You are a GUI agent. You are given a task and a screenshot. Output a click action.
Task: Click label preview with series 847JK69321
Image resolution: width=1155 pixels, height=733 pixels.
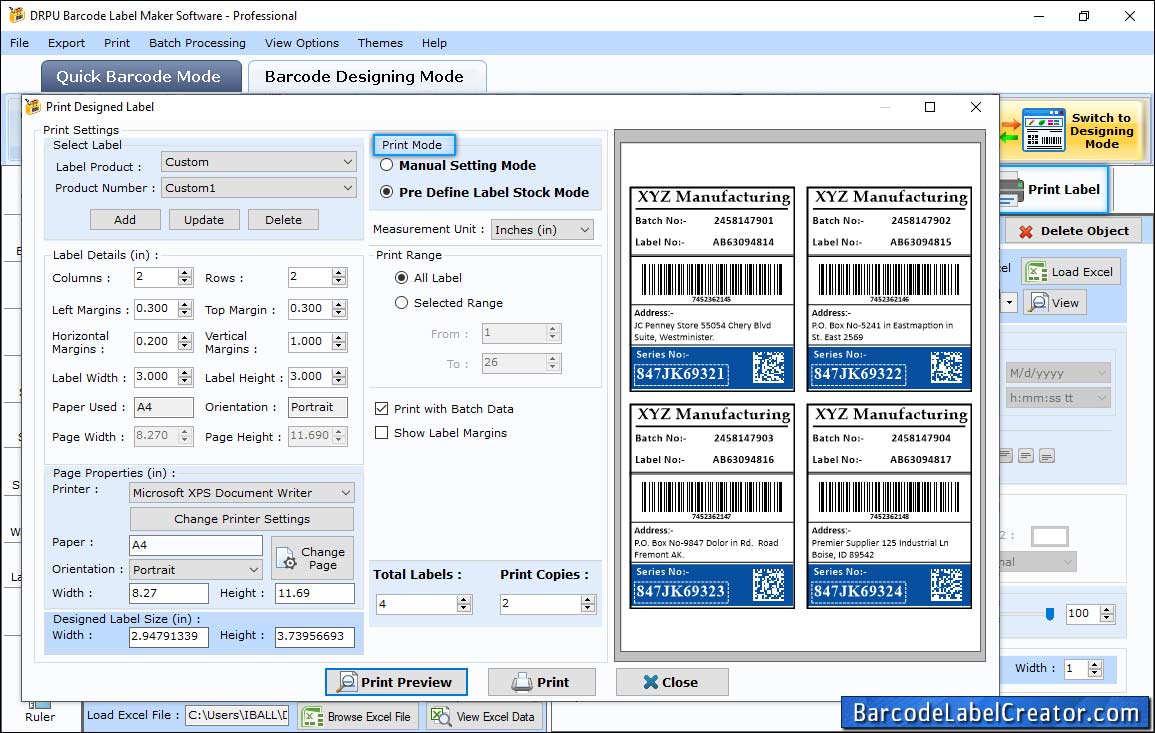(712, 289)
